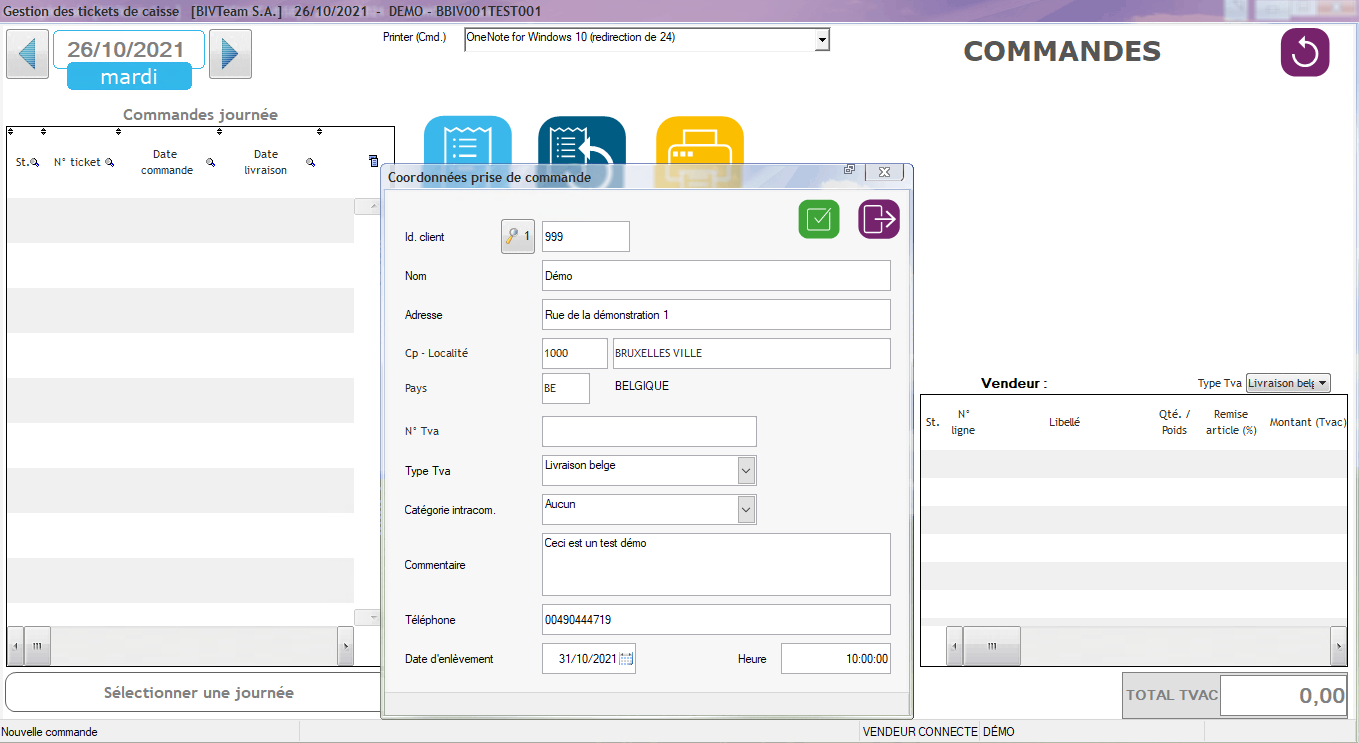Click the purple circular return arrow icon

(x=1305, y=52)
